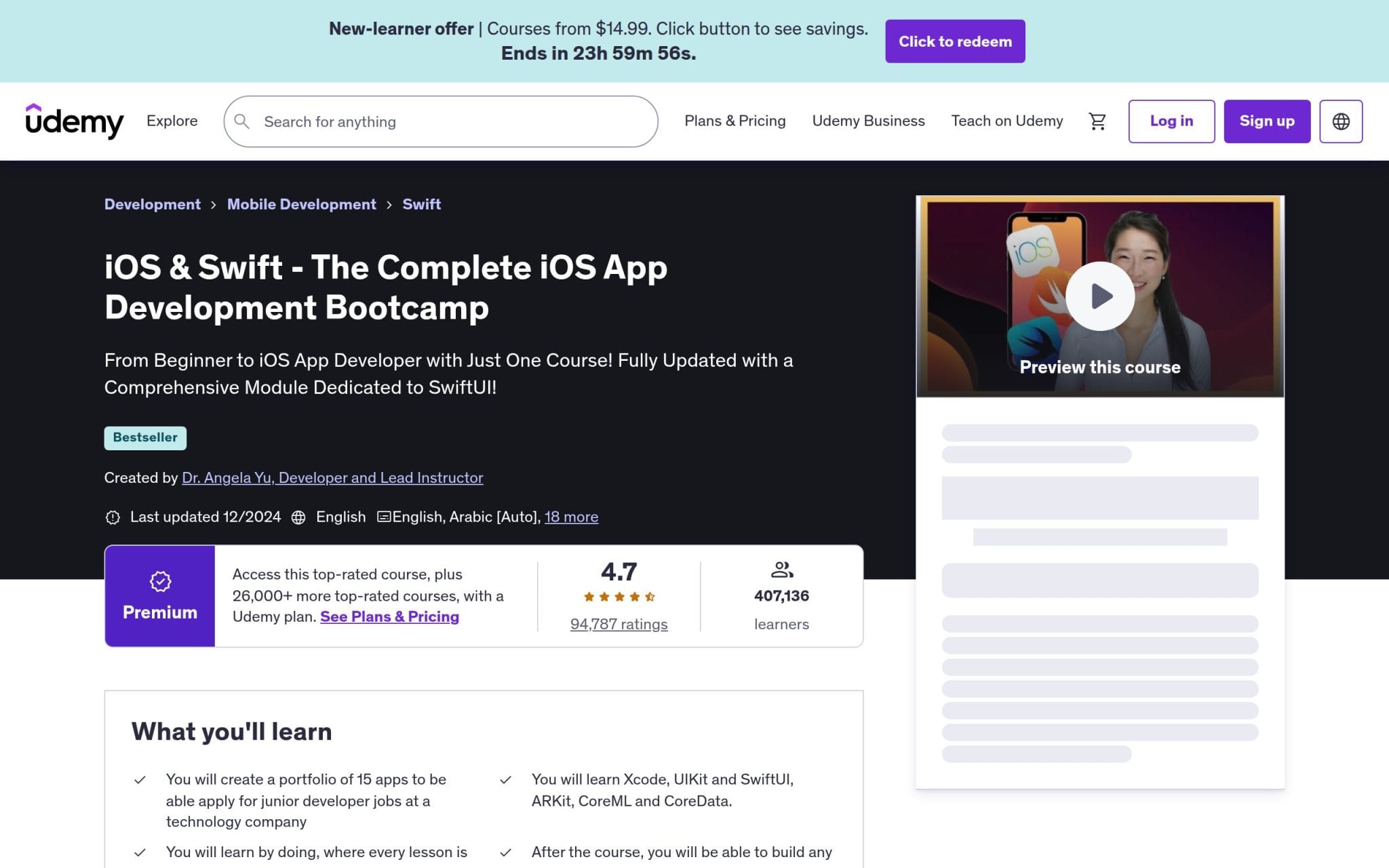This screenshot has height=868, width=1389.
Task: Open Dr. Angela Yu instructor link
Action: point(332,477)
